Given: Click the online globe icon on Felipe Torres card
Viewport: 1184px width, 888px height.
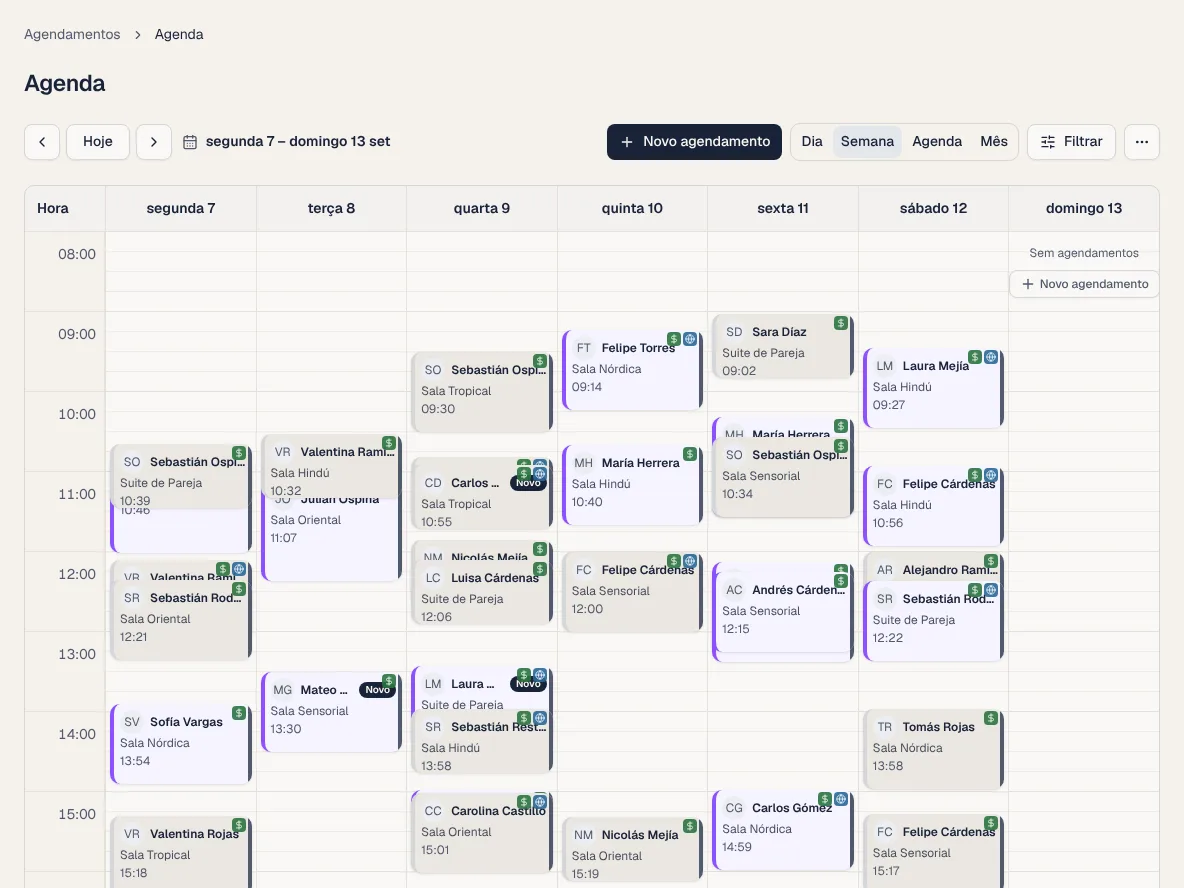Looking at the screenshot, I should coord(689,339).
